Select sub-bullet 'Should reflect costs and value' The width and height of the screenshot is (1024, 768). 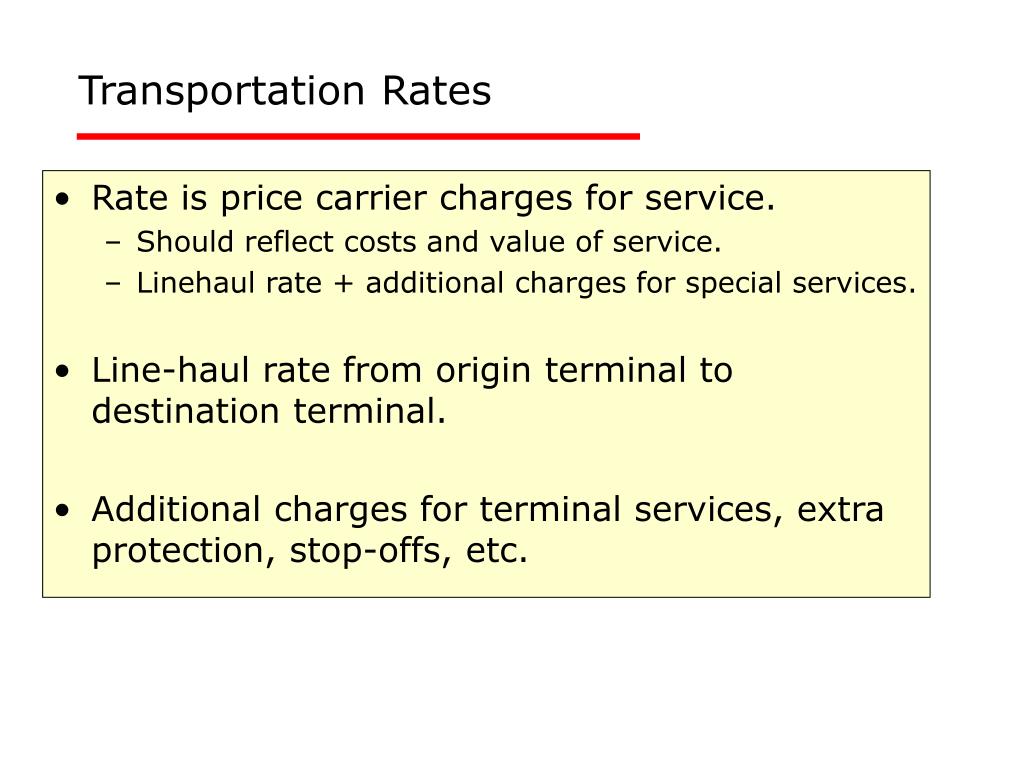(428, 242)
